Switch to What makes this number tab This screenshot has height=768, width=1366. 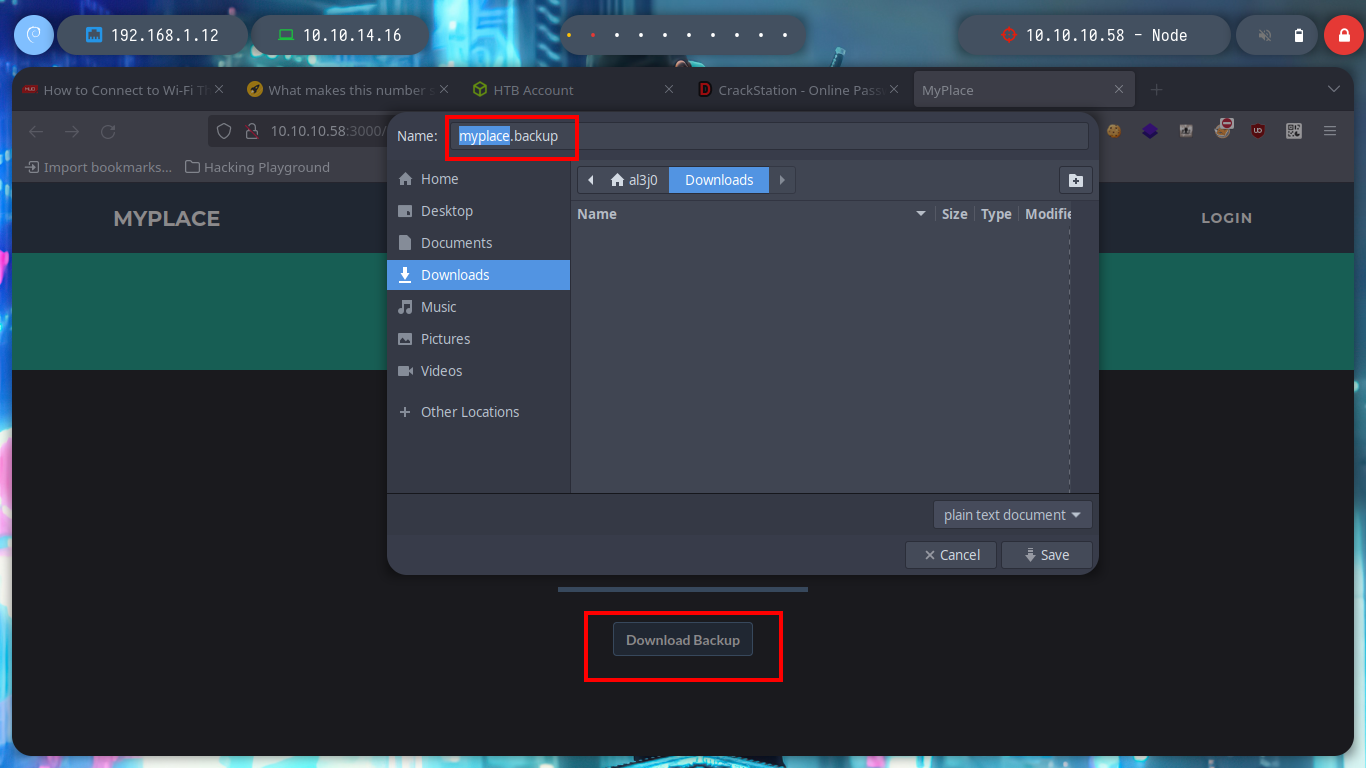tap(343, 90)
